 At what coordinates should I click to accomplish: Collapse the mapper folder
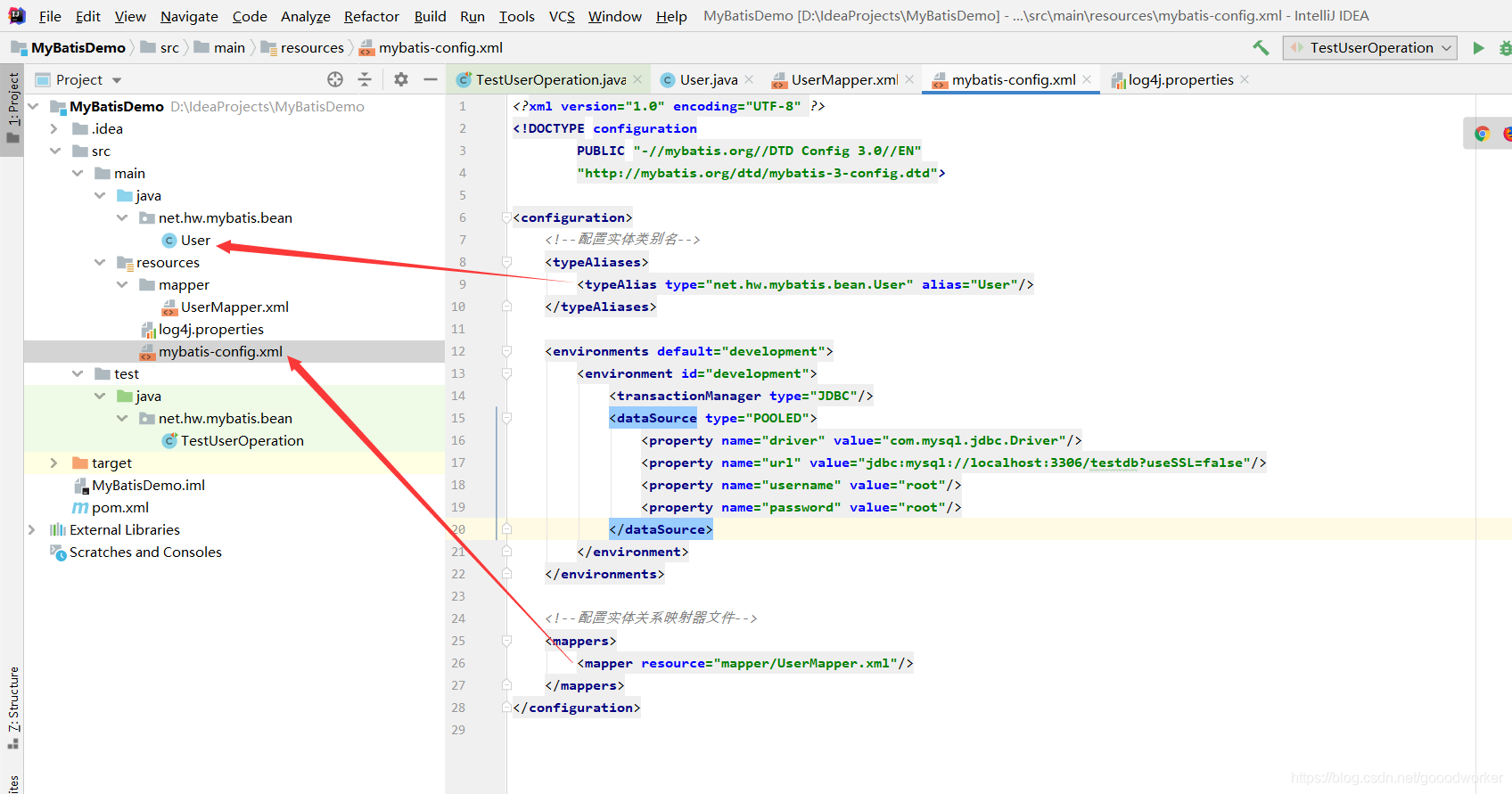click(x=122, y=284)
